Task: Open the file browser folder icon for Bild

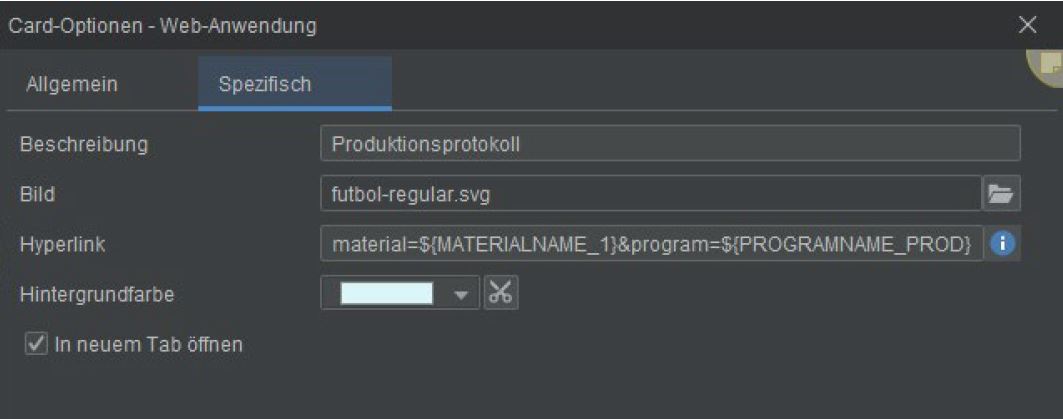Action: point(1003,194)
